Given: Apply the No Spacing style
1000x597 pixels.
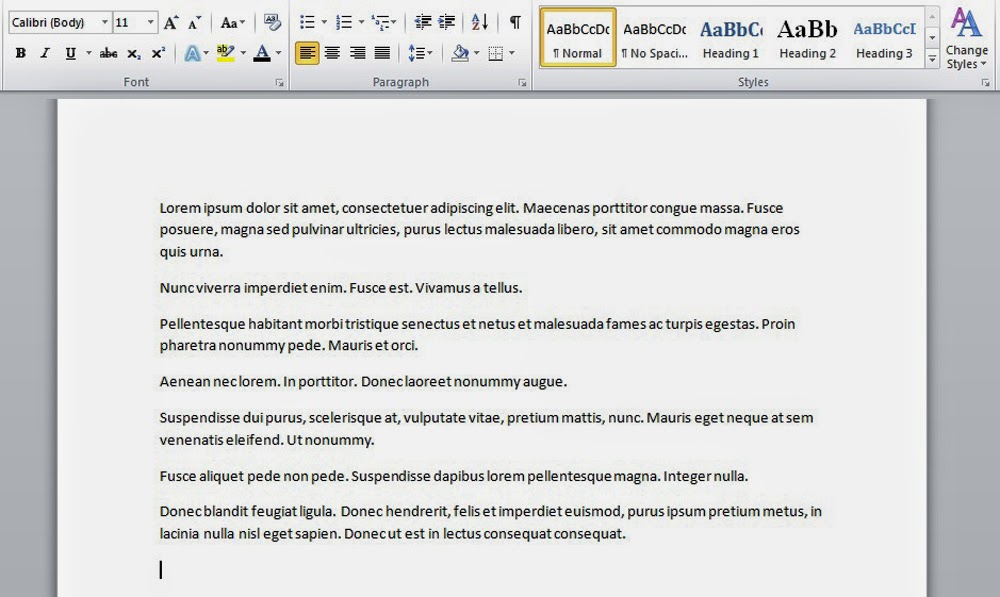Looking at the screenshot, I should [x=654, y=38].
